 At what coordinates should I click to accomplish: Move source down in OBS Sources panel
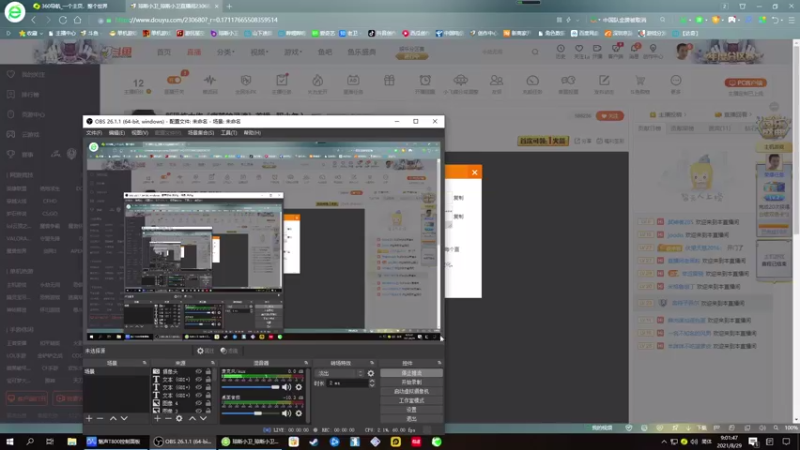[x=203, y=418]
